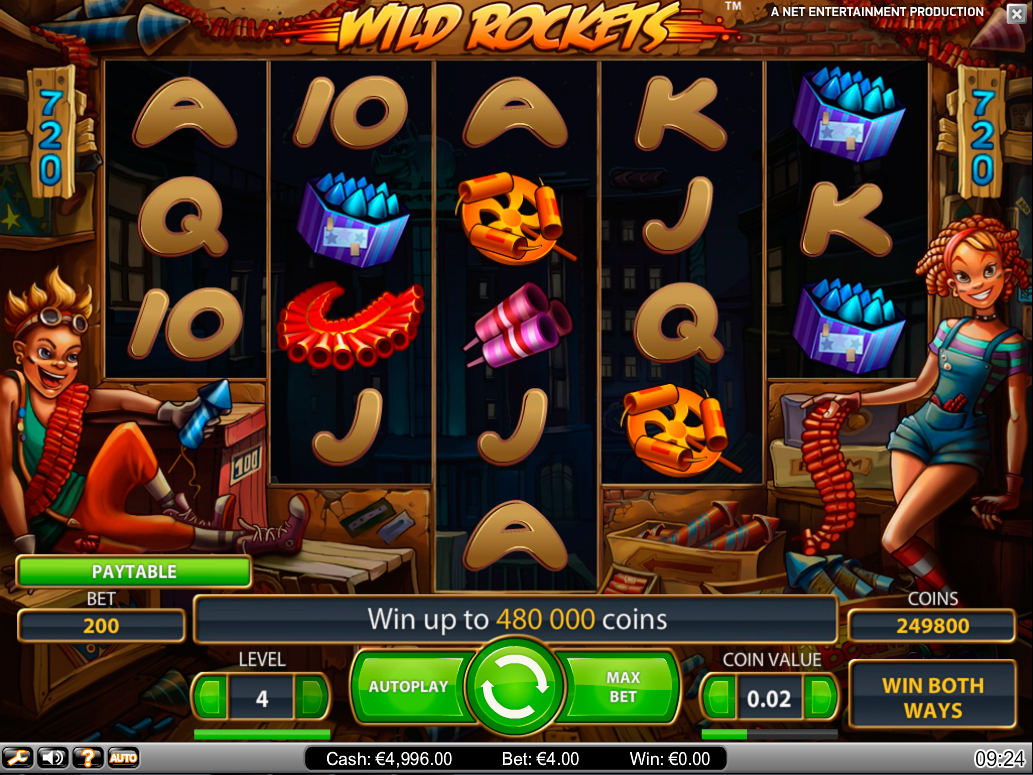The height and width of the screenshot is (775, 1033).
Task: Open the wrench settings icon
Action: [18, 759]
